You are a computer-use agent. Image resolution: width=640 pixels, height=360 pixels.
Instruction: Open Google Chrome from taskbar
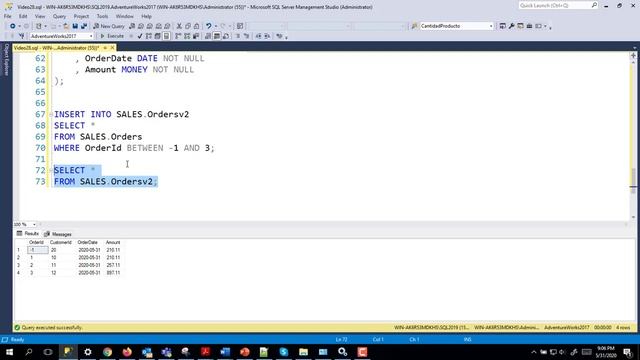tap(107, 352)
